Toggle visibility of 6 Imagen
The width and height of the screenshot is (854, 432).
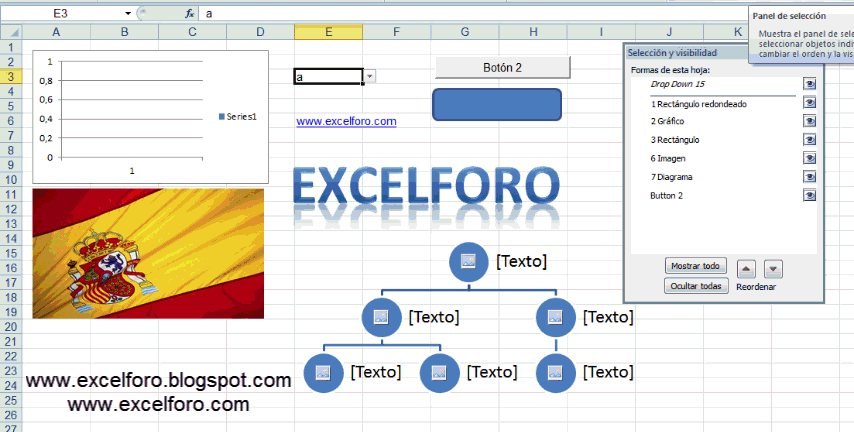coord(809,159)
